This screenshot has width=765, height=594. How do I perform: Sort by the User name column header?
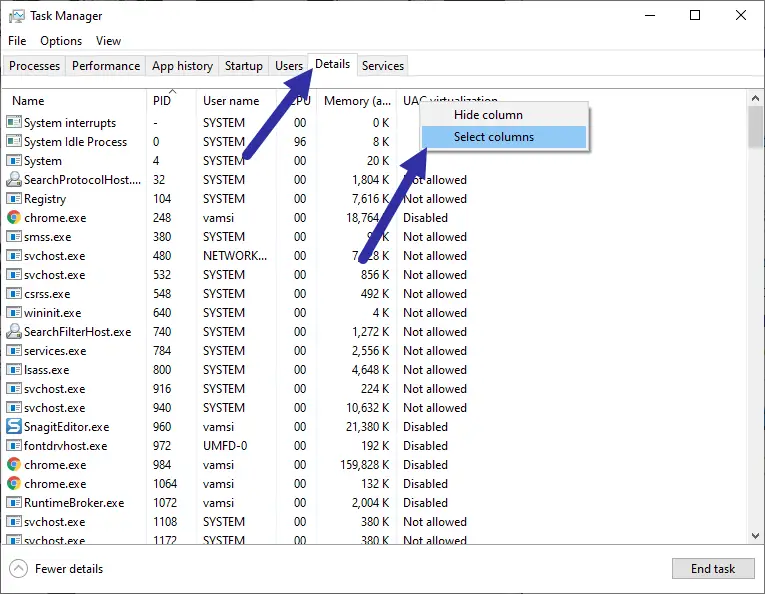pos(236,101)
